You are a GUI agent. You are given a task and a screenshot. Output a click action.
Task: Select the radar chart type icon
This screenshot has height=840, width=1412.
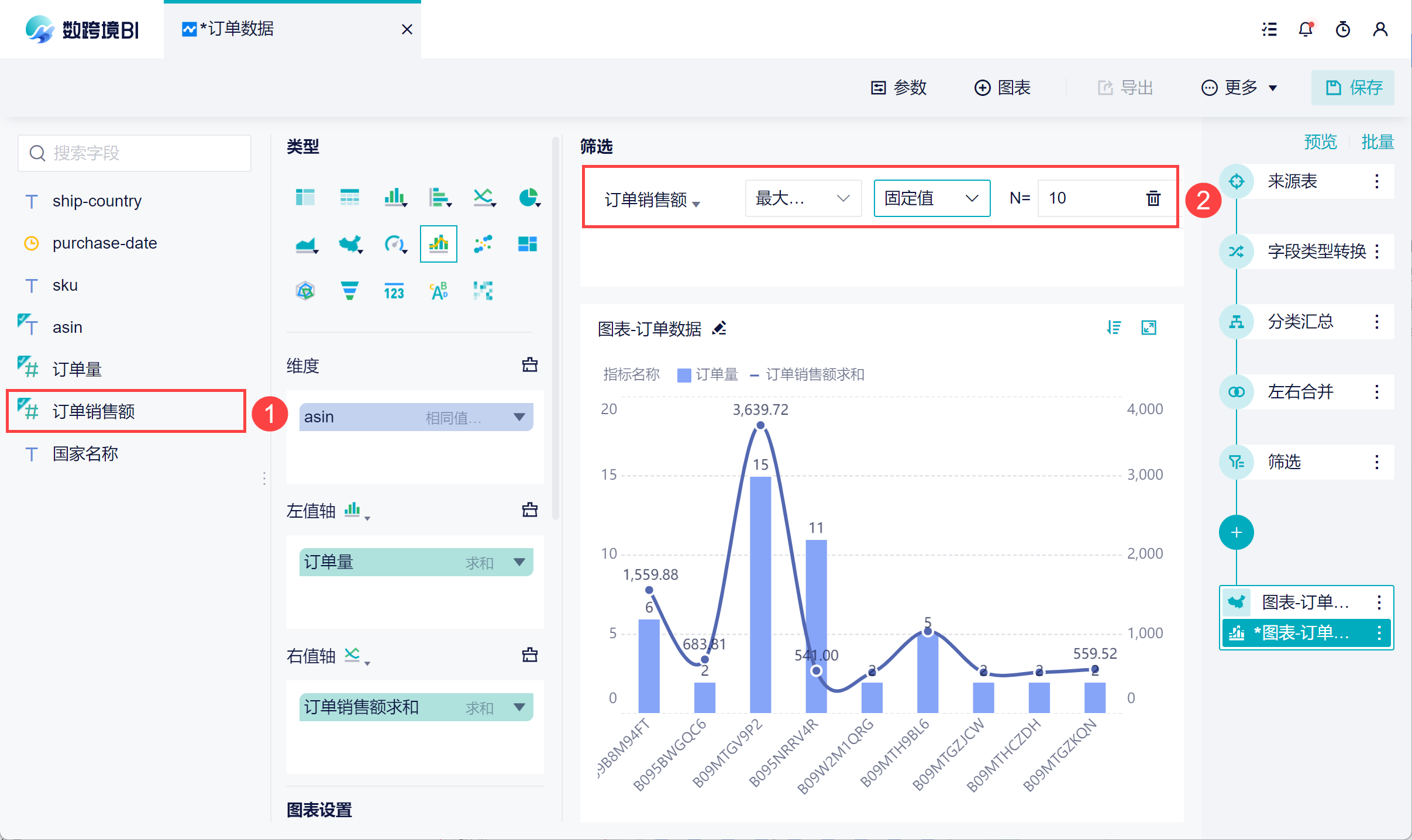pyautogui.click(x=305, y=291)
